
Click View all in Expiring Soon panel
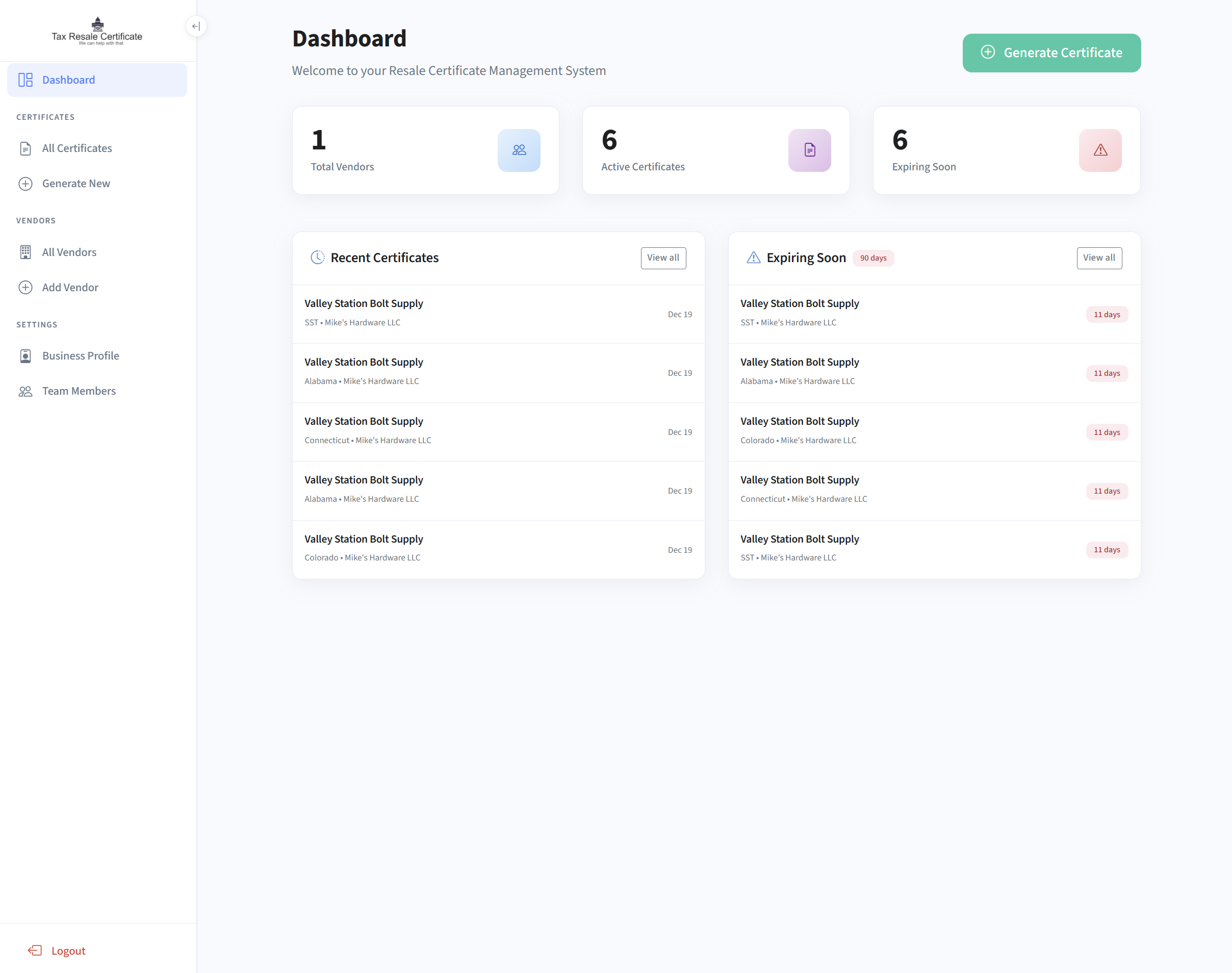(x=1099, y=258)
